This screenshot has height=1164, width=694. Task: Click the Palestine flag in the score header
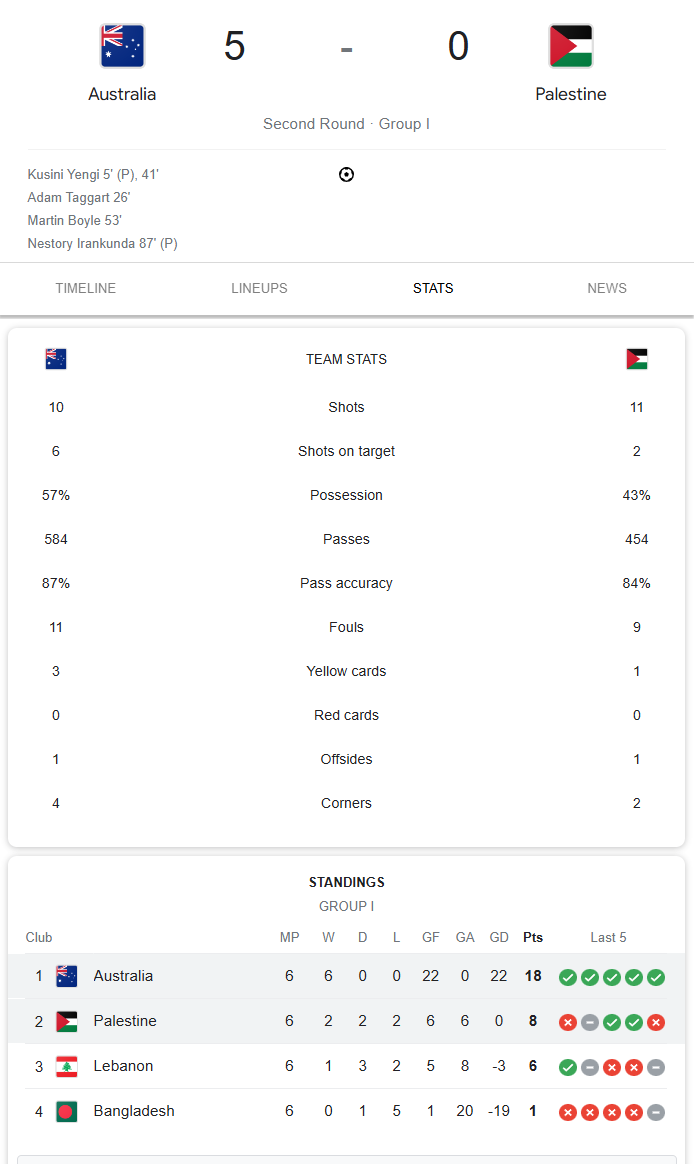571,46
